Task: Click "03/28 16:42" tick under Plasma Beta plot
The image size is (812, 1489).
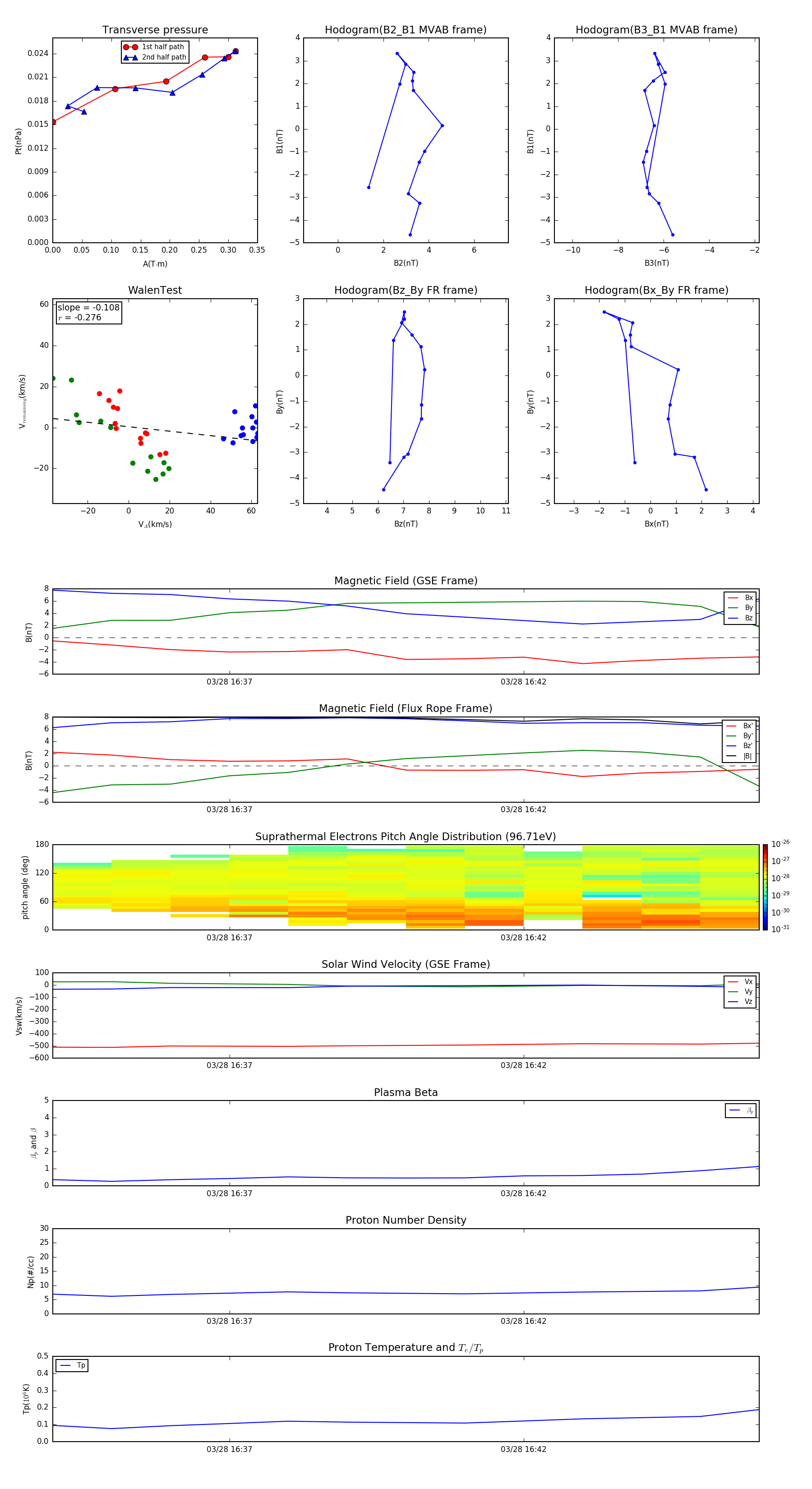Action: point(524,1193)
